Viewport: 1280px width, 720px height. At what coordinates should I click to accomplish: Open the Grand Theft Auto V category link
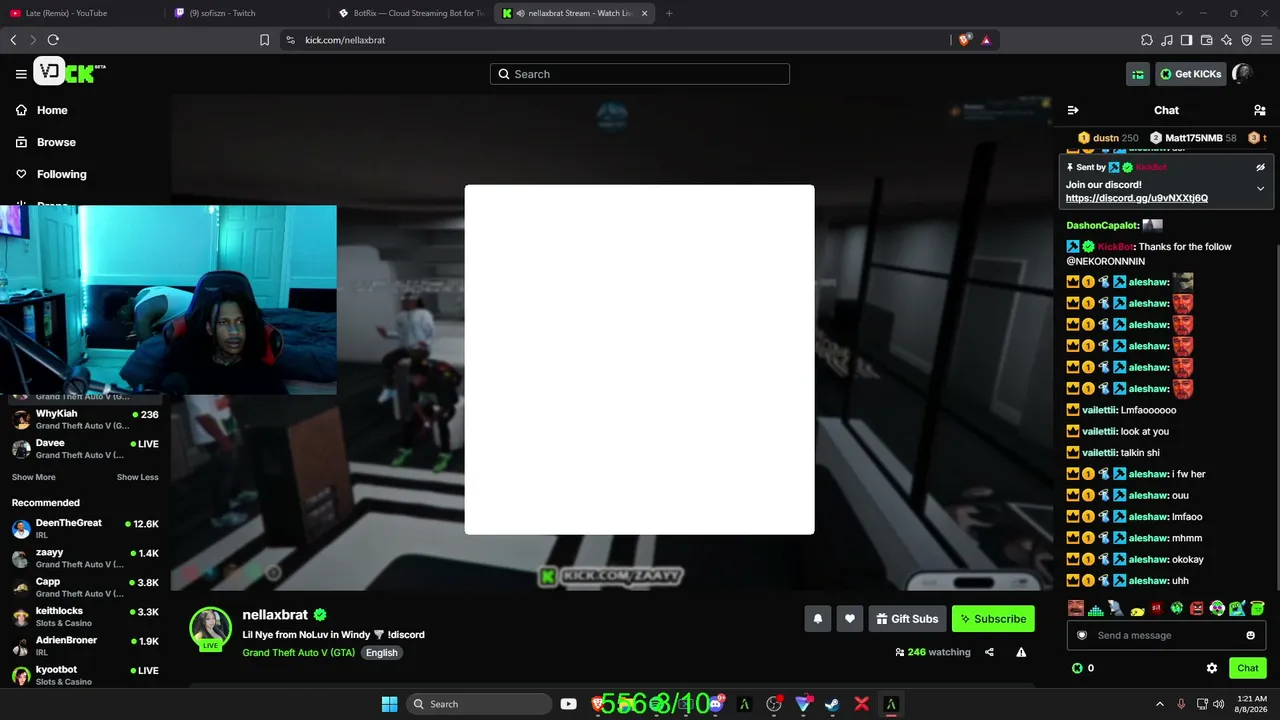tap(299, 653)
